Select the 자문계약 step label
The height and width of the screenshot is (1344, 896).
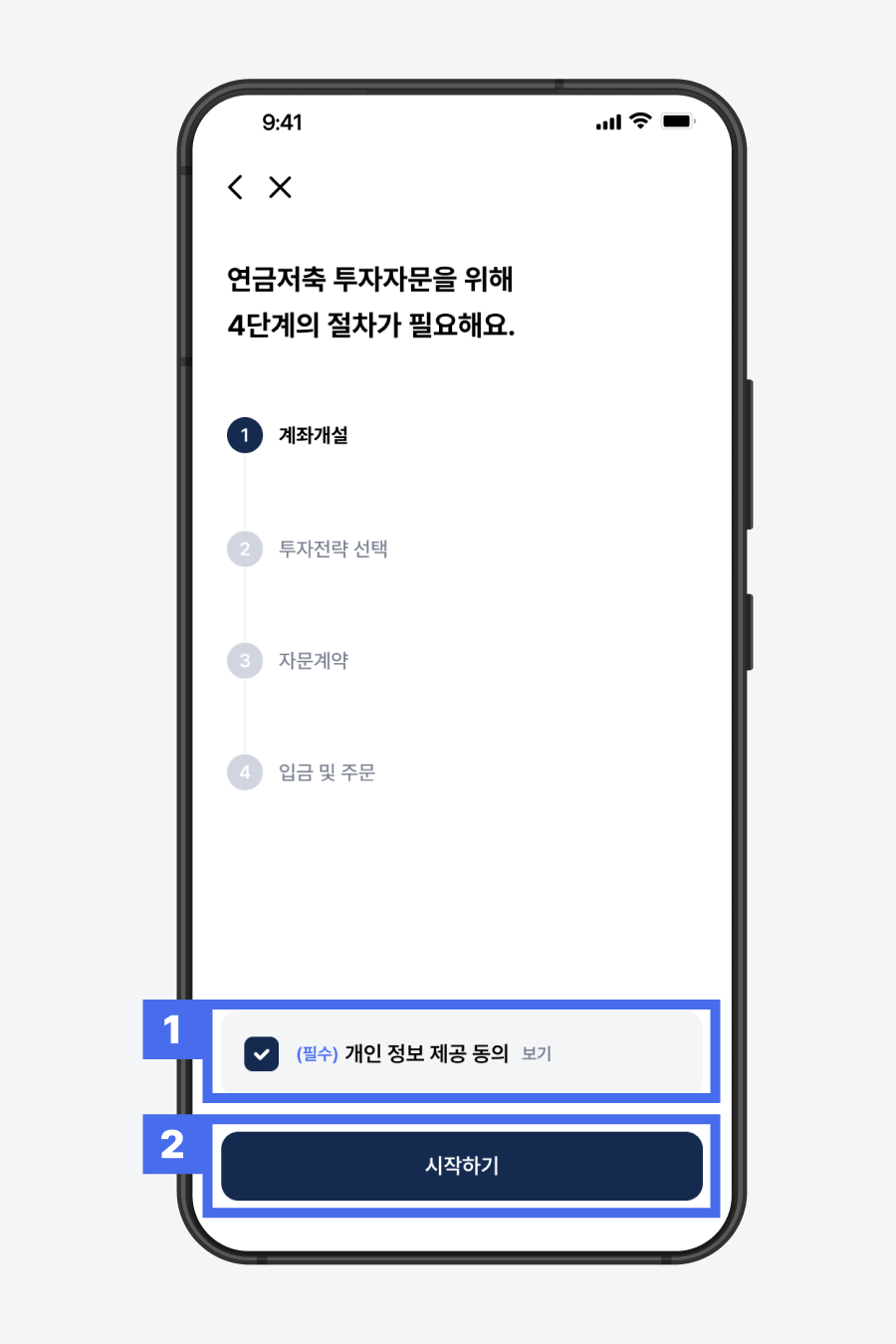314,660
